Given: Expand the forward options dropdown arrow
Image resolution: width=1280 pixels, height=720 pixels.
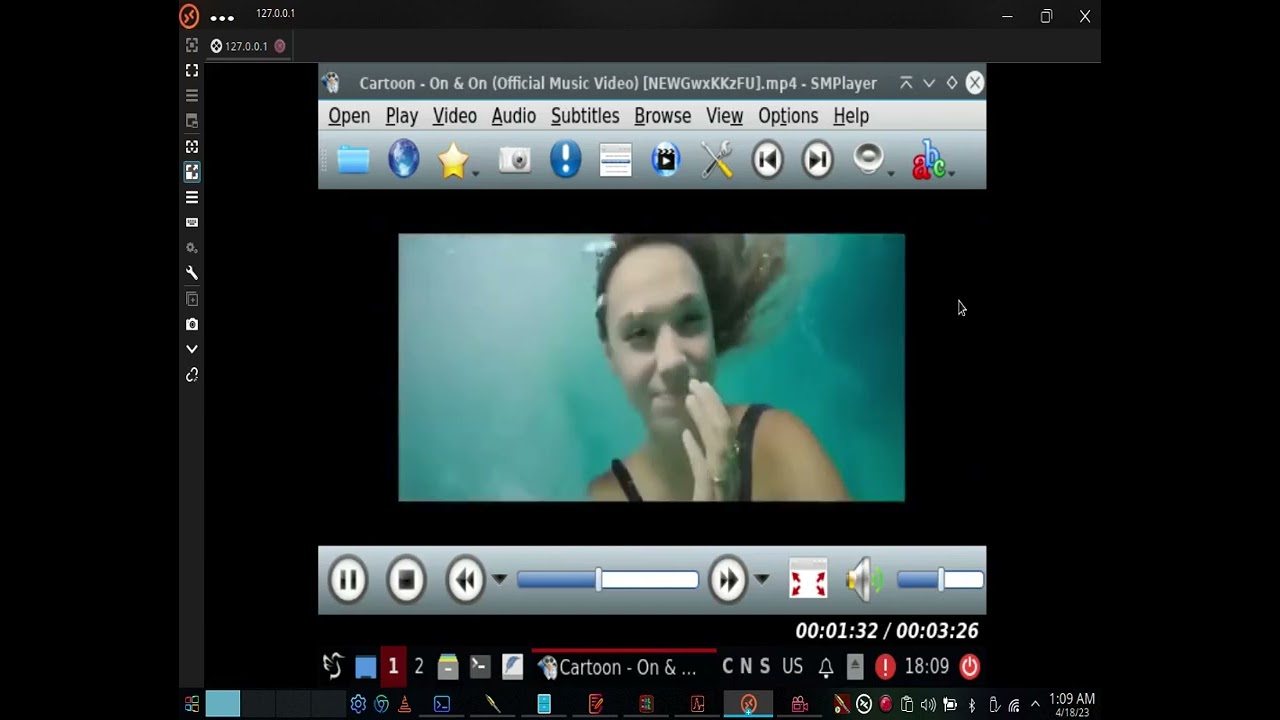Looking at the screenshot, I should (x=762, y=580).
